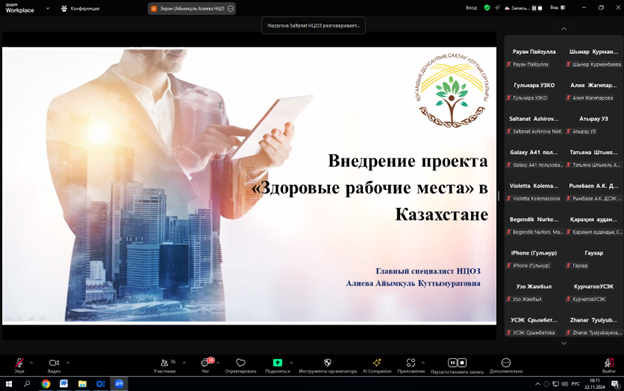Pause the recording in toolbar
624x391 pixels.
pos(452,363)
